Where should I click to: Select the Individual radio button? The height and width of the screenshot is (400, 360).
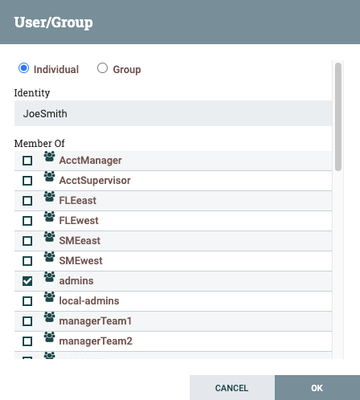tap(23, 68)
